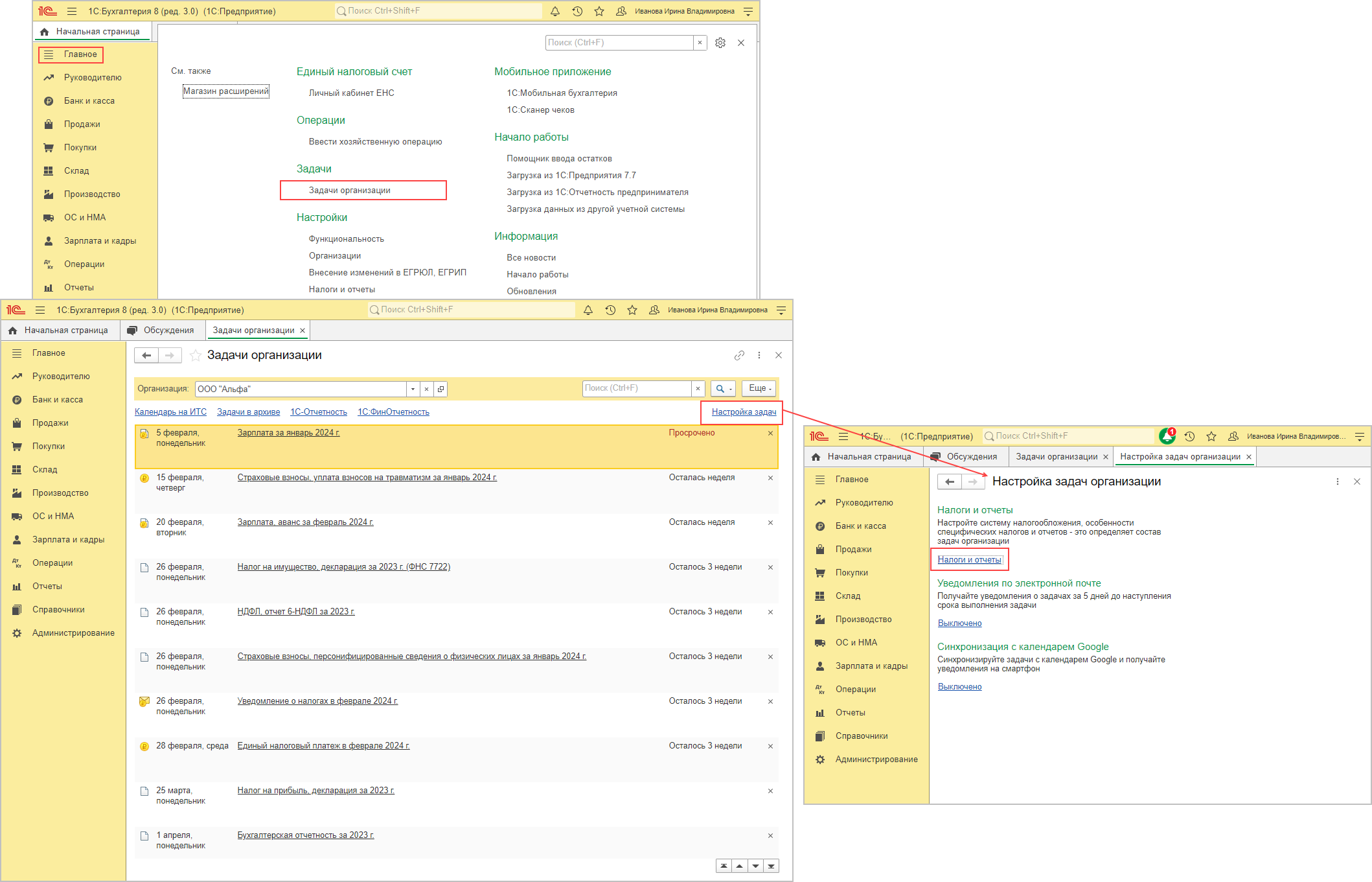The image size is (1372, 882).
Task: Expand the Организация dropdown list
Action: (x=413, y=389)
